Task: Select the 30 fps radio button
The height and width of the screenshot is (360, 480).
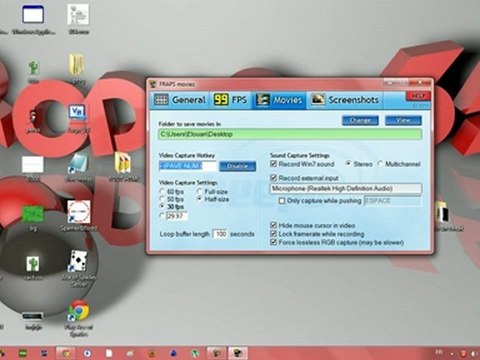Action: pos(162,207)
